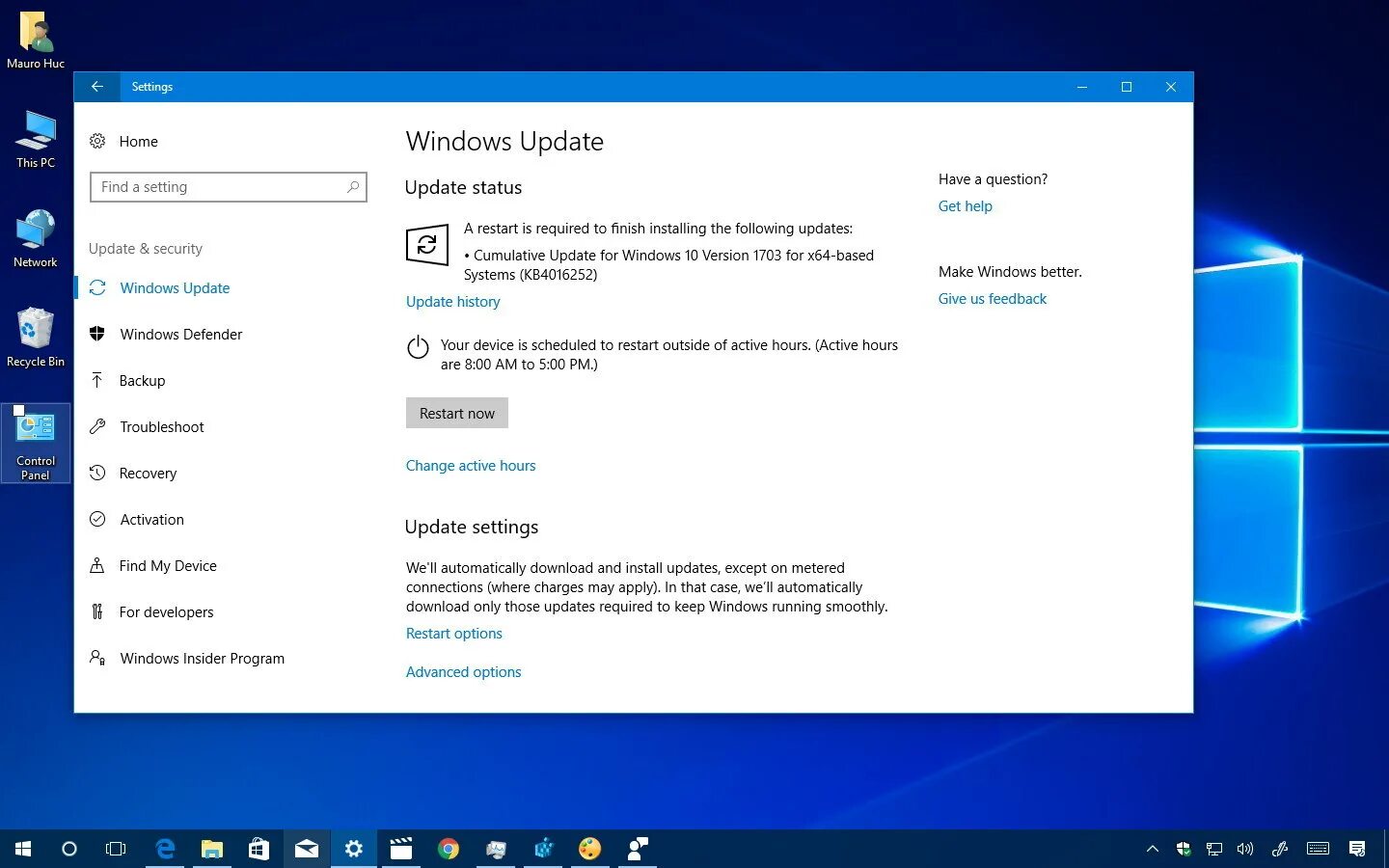Open the Advanced options link
Image resolution: width=1389 pixels, height=868 pixels.
point(464,672)
